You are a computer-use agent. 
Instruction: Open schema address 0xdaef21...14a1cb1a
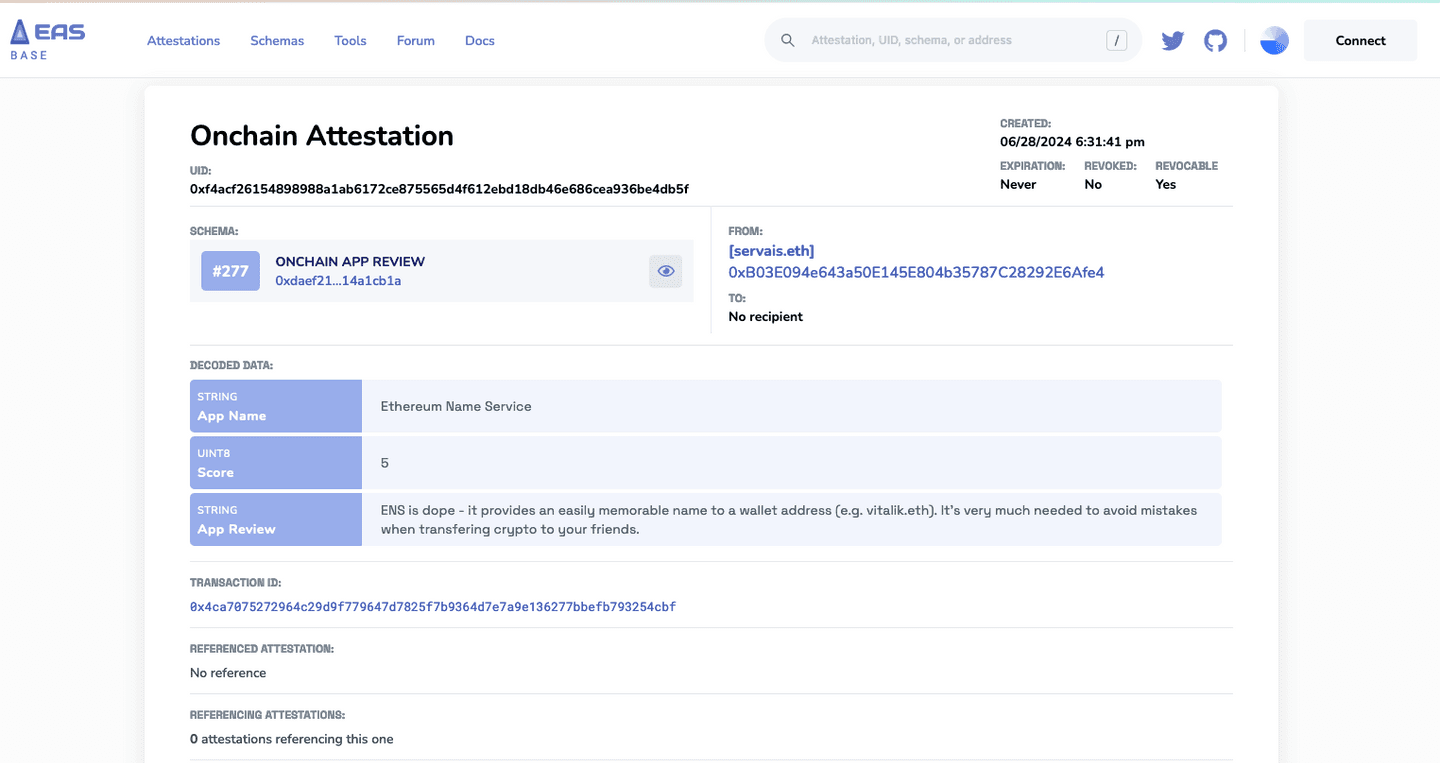[x=338, y=281]
